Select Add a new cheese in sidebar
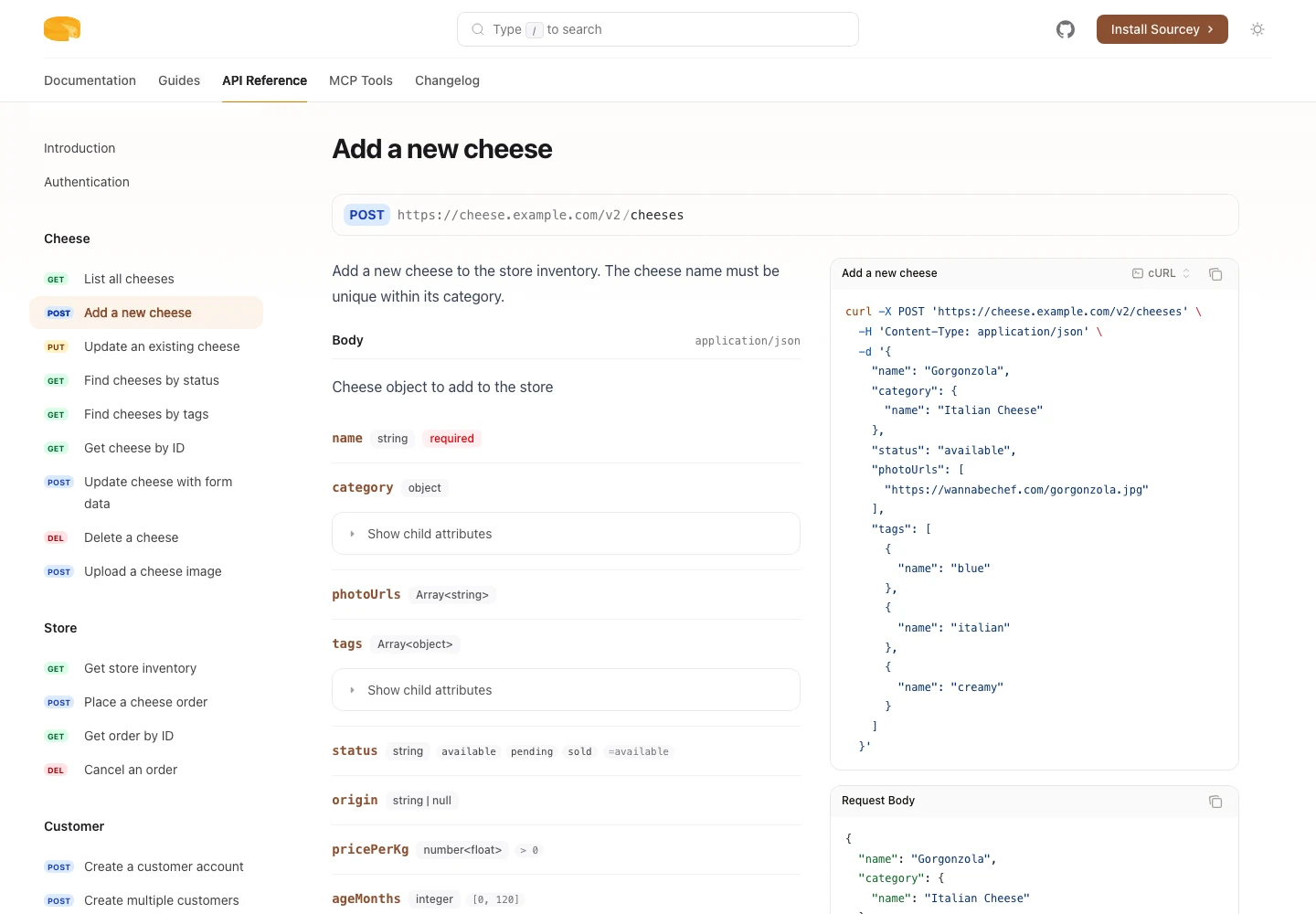The image size is (1316, 914). (146, 313)
